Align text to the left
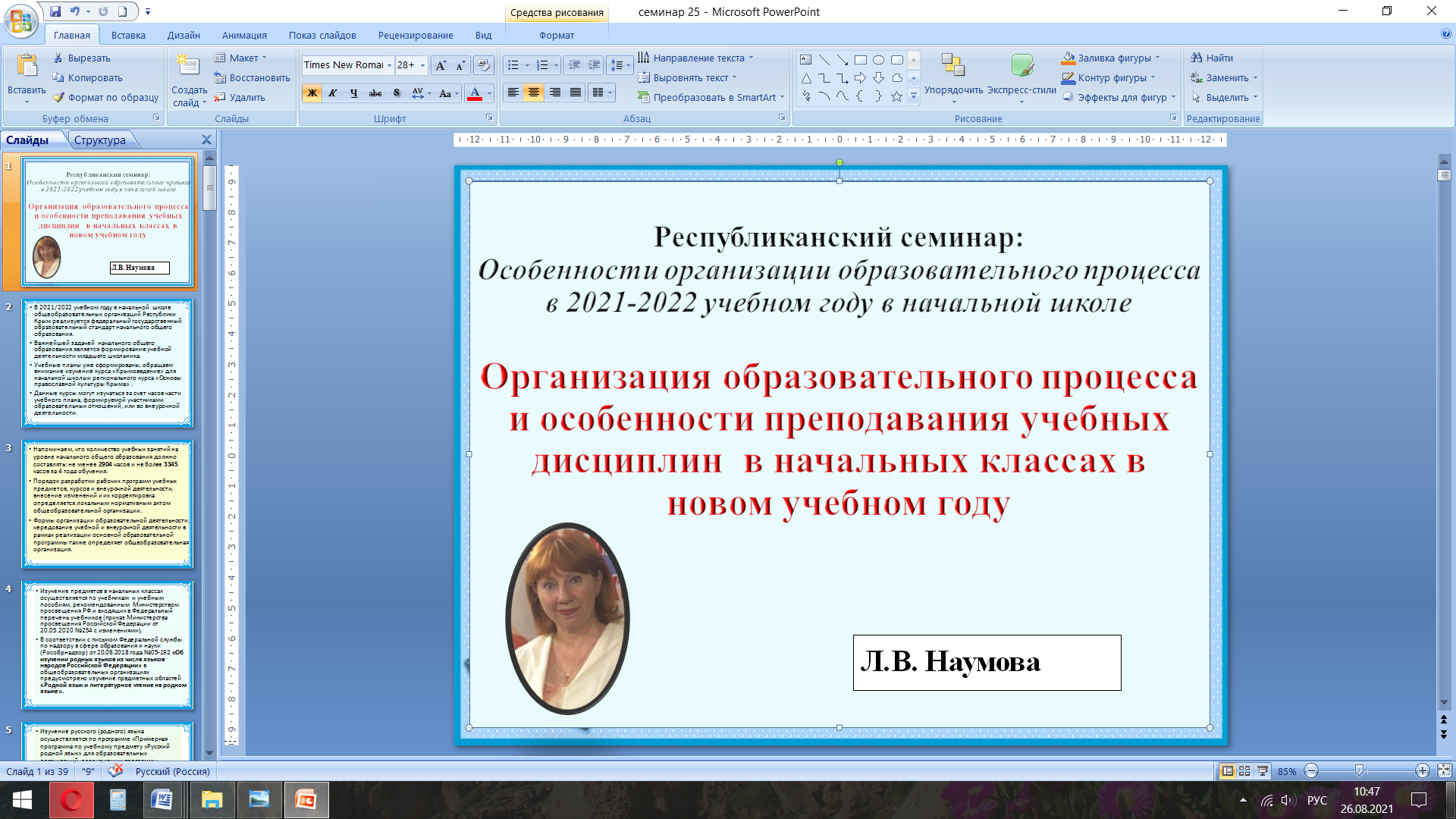The image size is (1456, 819). click(x=513, y=93)
